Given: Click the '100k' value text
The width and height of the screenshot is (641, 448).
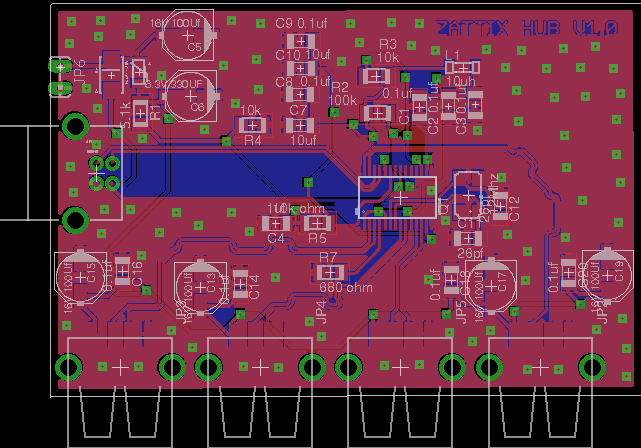Looking at the screenshot, I should (343, 100).
